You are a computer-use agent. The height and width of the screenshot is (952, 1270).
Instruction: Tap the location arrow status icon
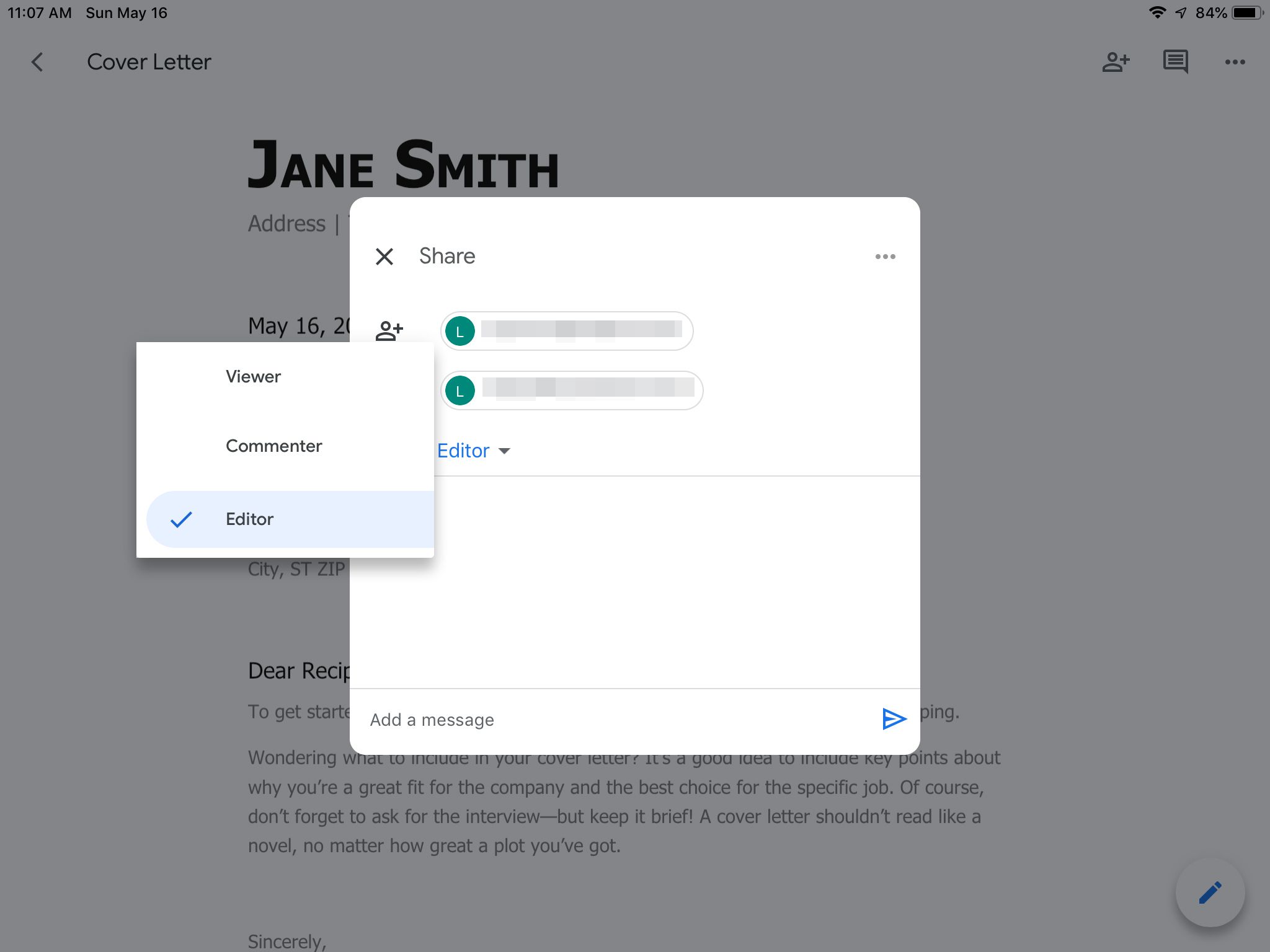click(1181, 13)
